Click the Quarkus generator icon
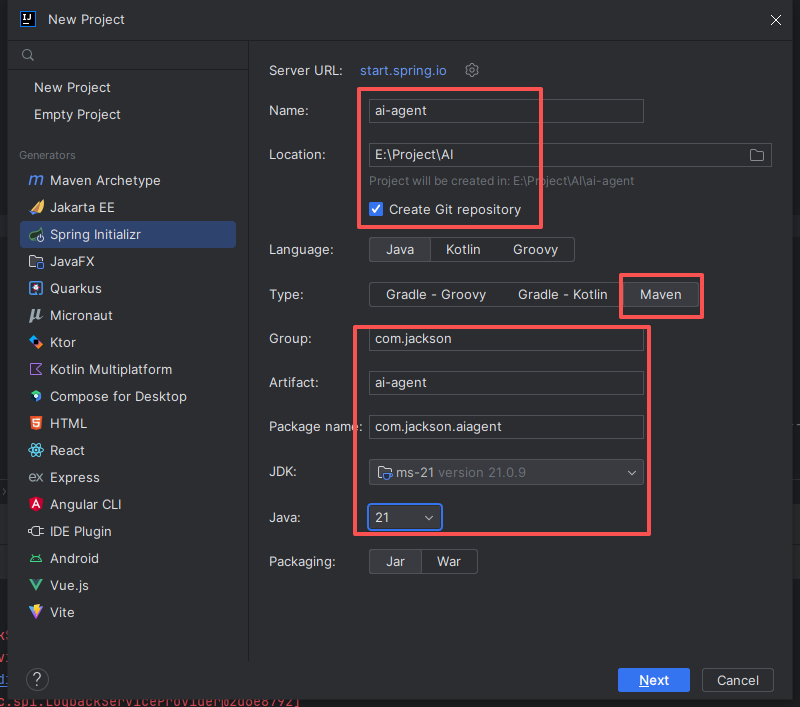This screenshot has height=707, width=800. click(36, 289)
